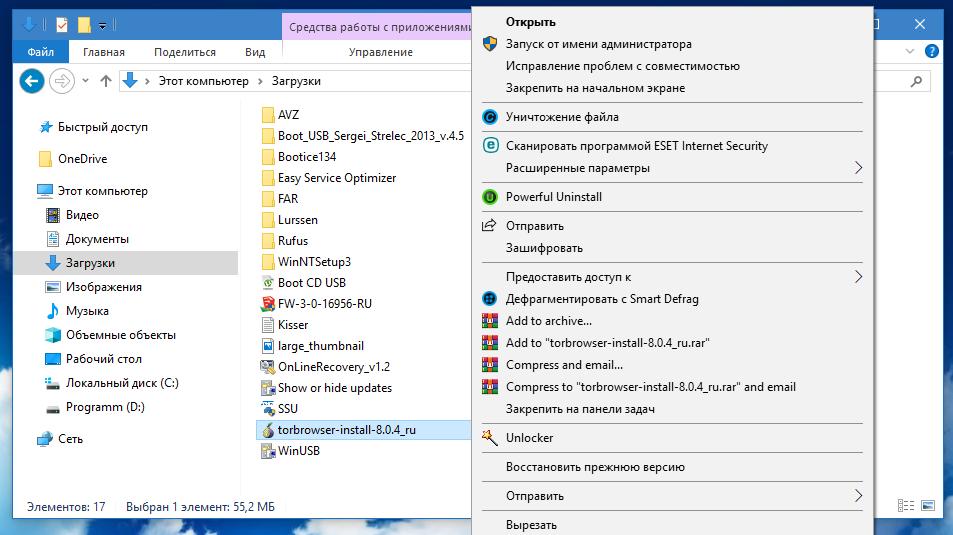Screen dimensions: 953x535
Task: Select the Boot_USB_Sergei_Strelec_2013_v.4.5 folder
Action: pos(371,136)
